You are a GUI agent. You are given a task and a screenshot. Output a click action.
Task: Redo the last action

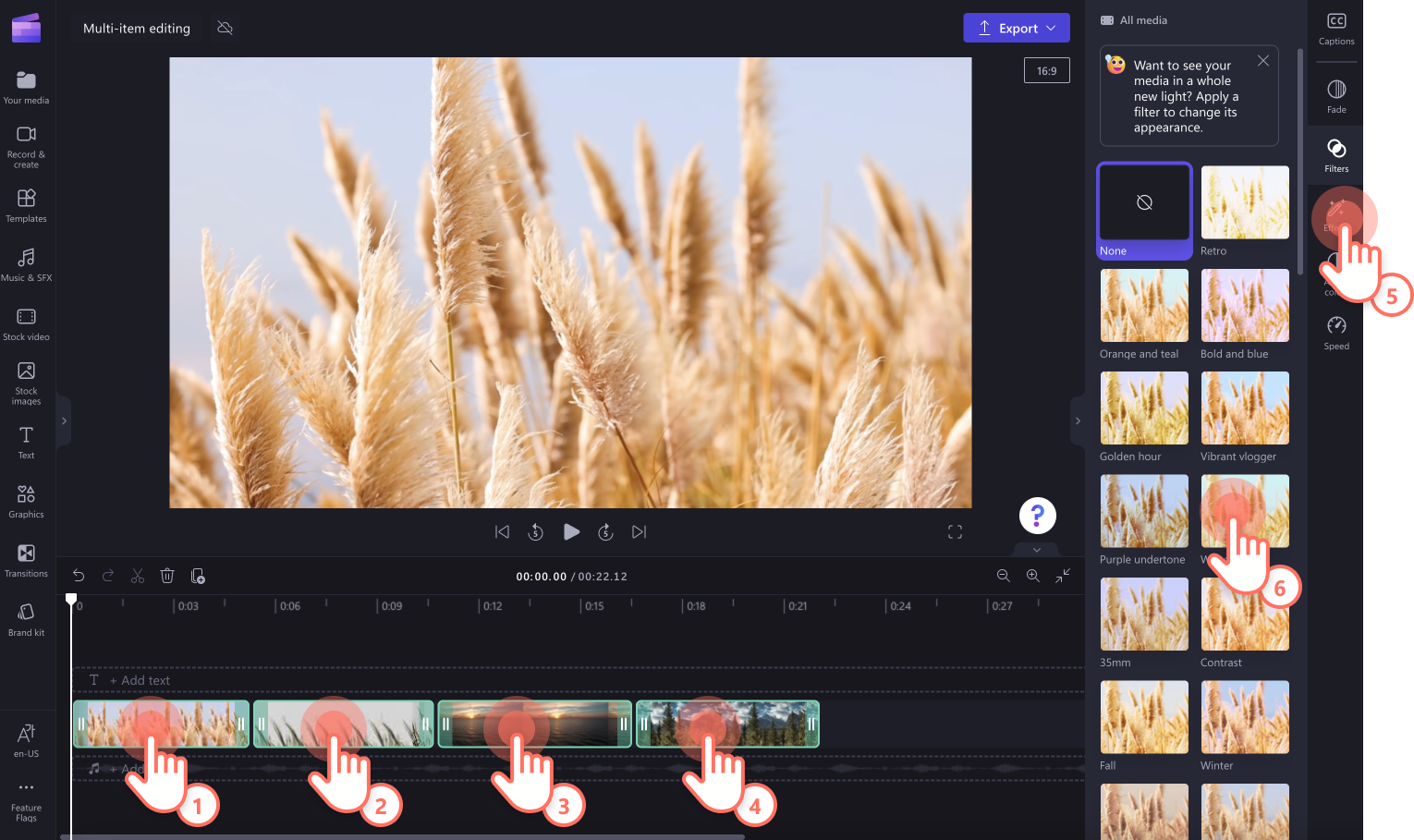click(x=108, y=576)
